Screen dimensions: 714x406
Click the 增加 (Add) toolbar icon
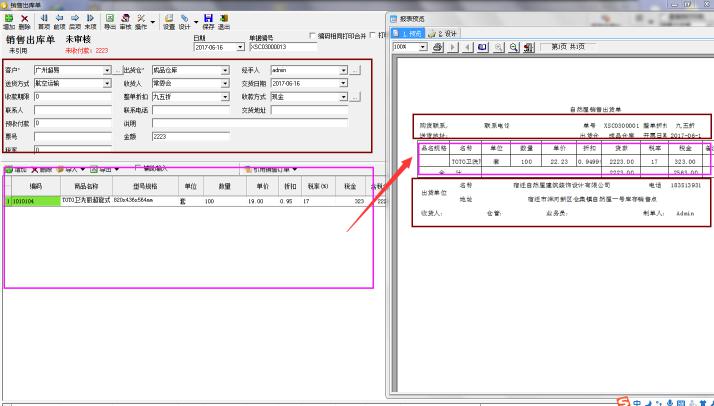click(8, 21)
